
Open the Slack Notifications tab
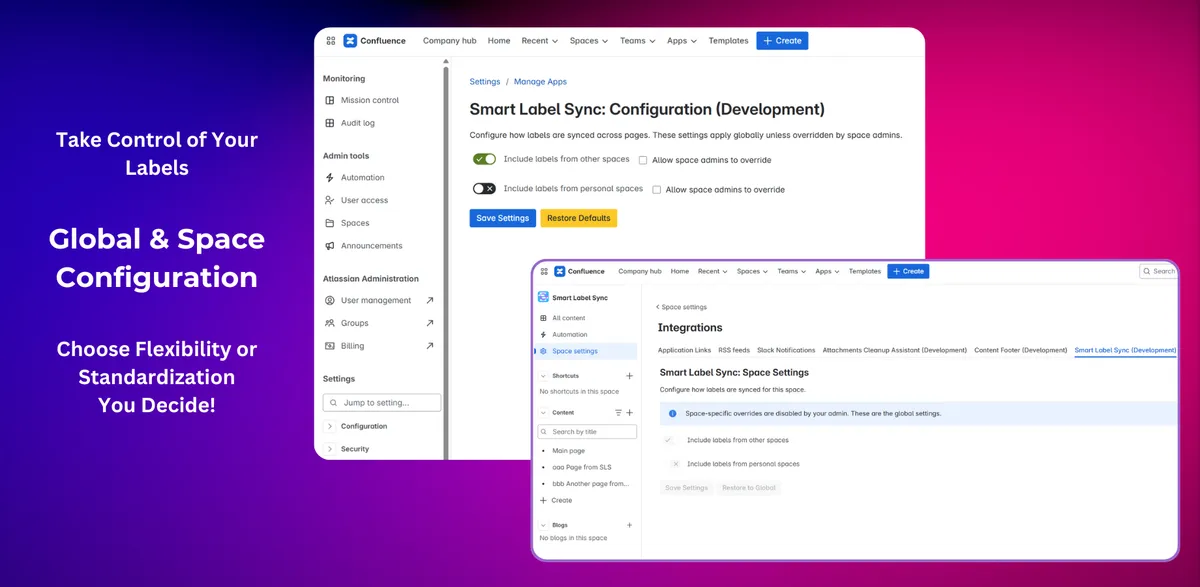786,350
